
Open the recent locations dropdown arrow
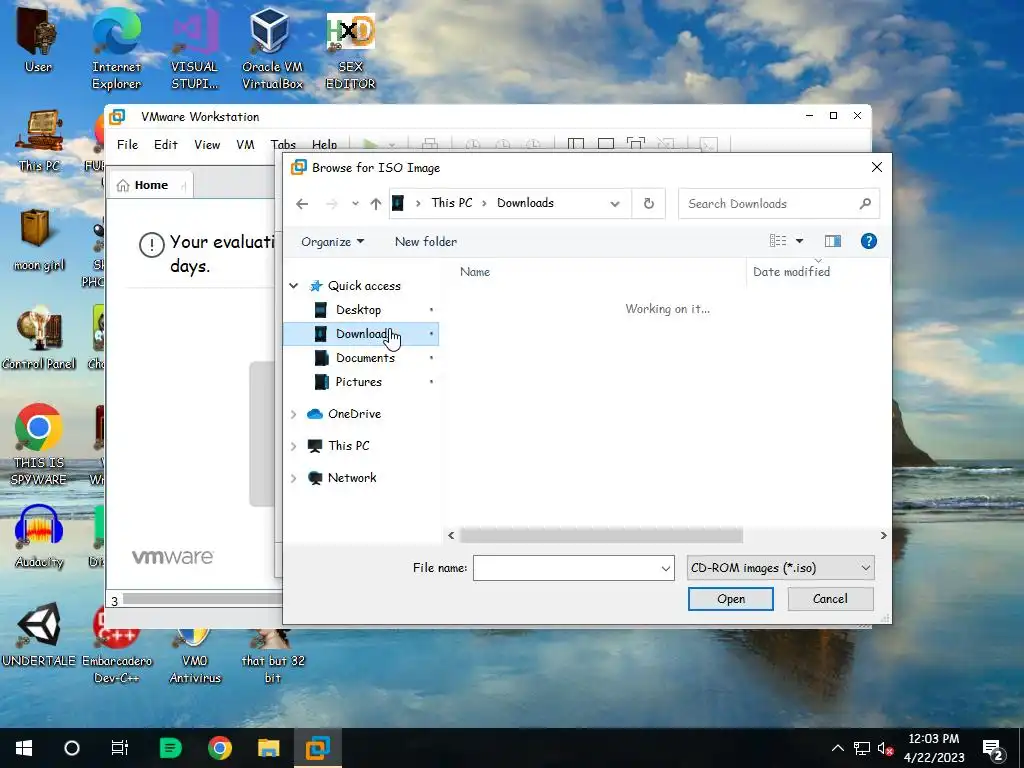(x=355, y=204)
